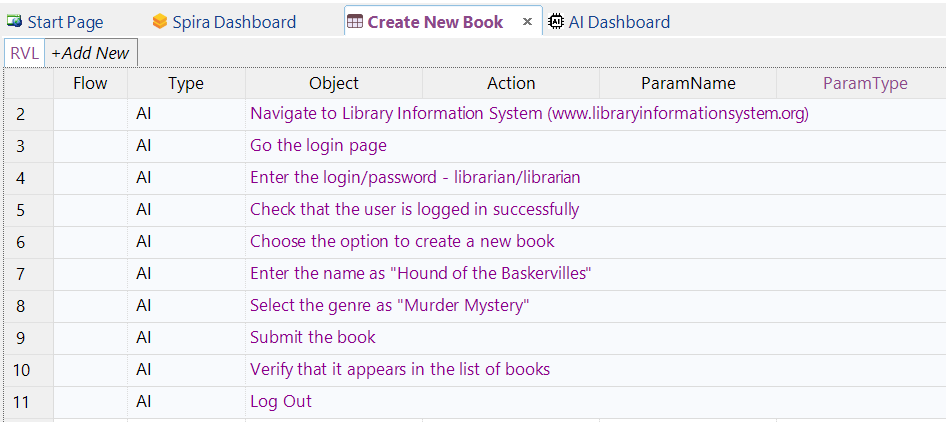Image resolution: width=946 pixels, height=422 pixels.
Task: Click the +Add New sheet button
Action: [91, 53]
